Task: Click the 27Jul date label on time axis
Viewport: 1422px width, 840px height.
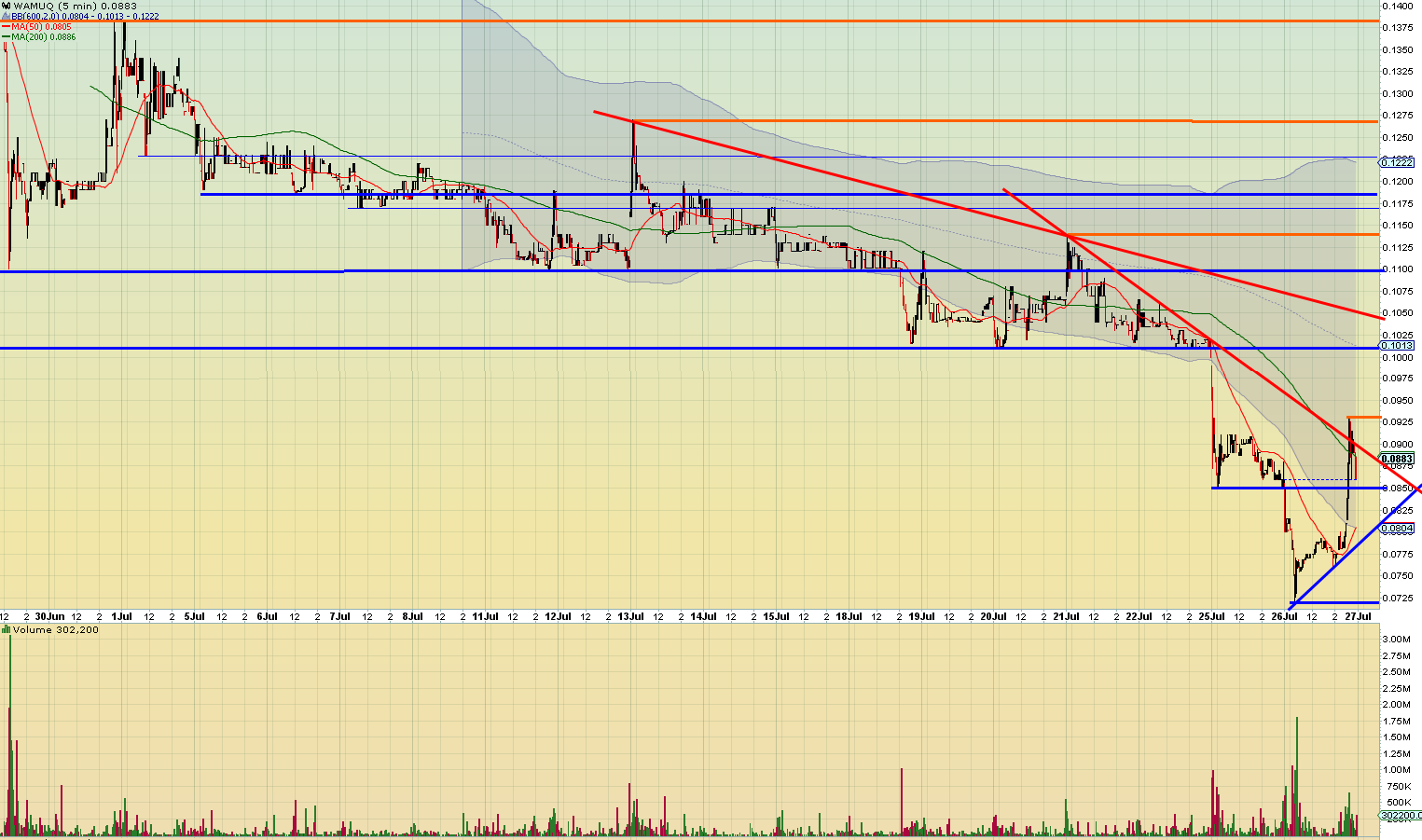Action: [x=1358, y=616]
